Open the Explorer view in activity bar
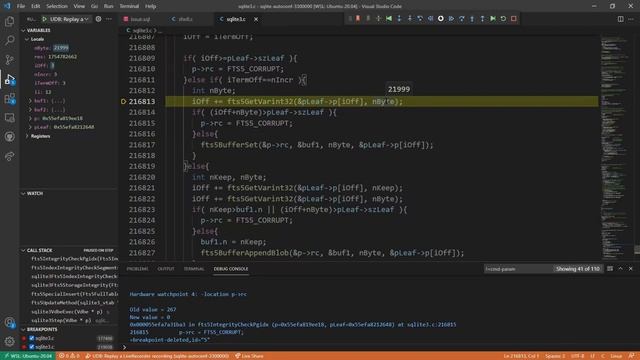 point(9,21)
